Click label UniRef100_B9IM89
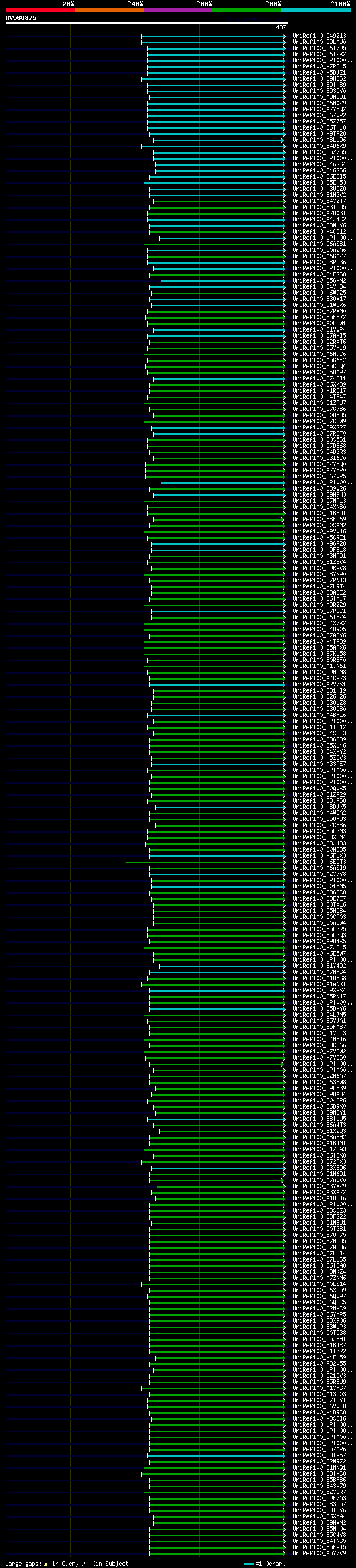 point(319,85)
